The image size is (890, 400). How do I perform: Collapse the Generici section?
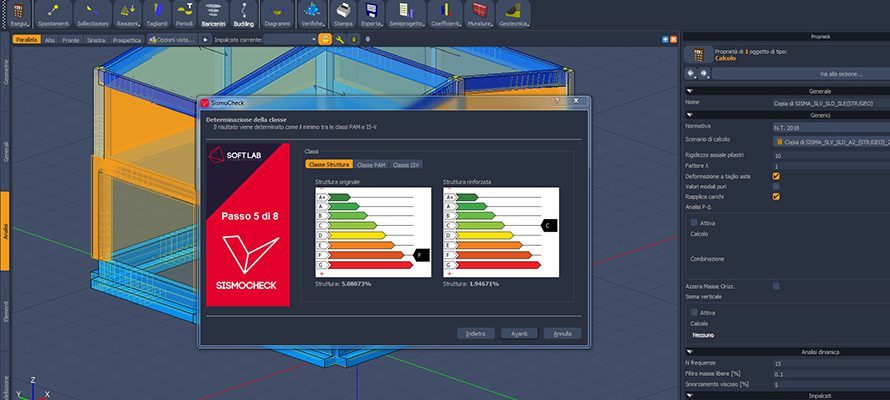click(690, 115)
